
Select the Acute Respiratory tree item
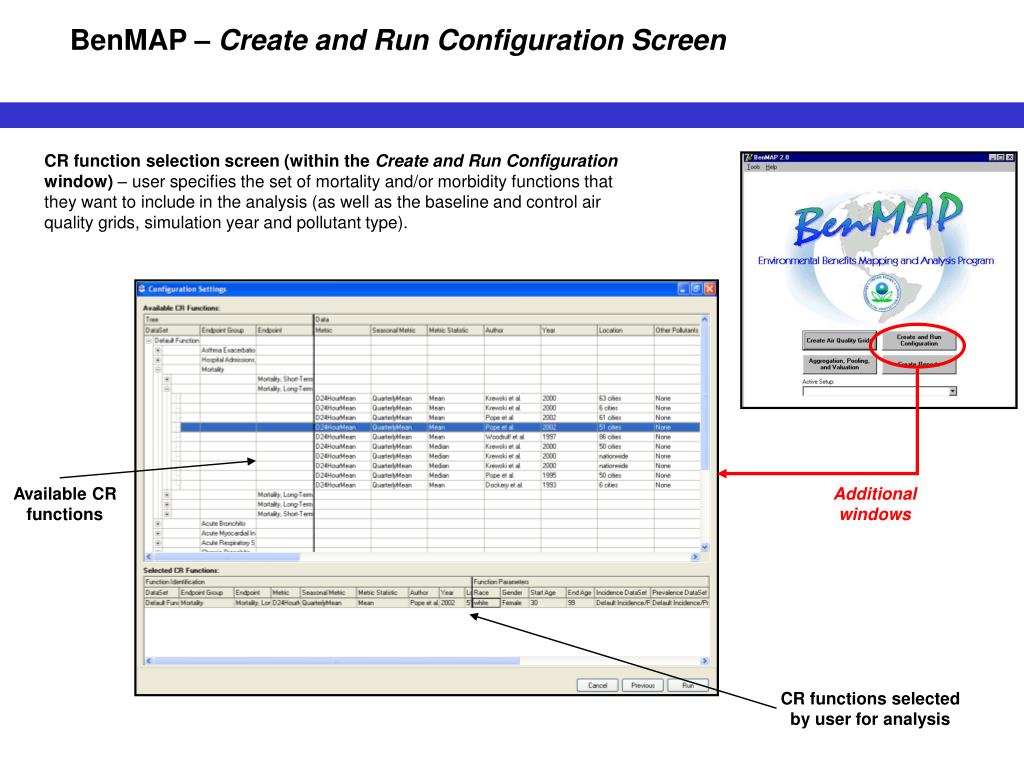pos(228,543)
